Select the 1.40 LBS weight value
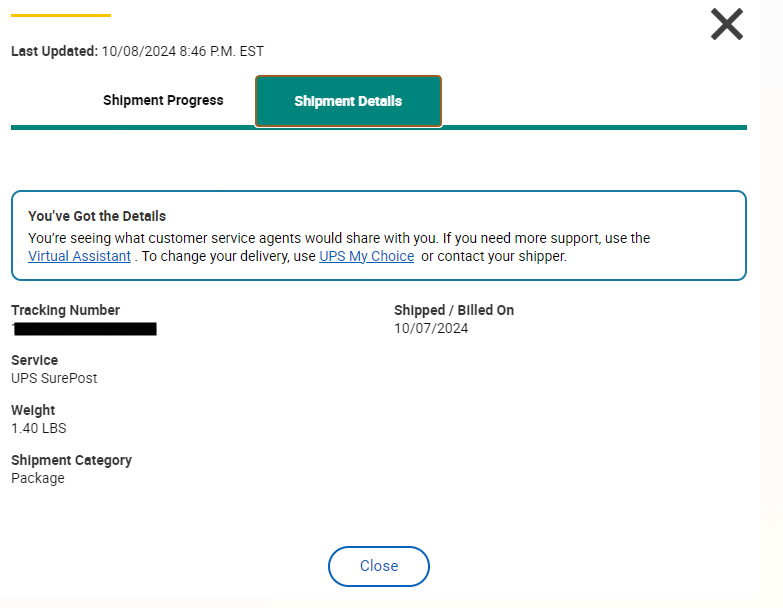The image size is (783, 608). pyautogui.click(x=39, y=428)
